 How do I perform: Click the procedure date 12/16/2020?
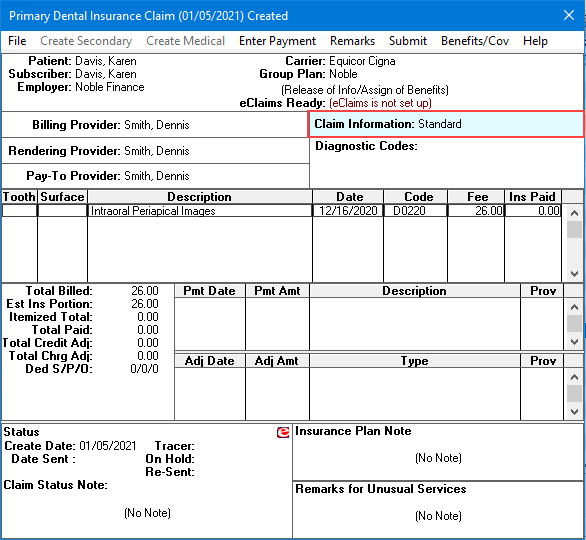coord(348,211)
